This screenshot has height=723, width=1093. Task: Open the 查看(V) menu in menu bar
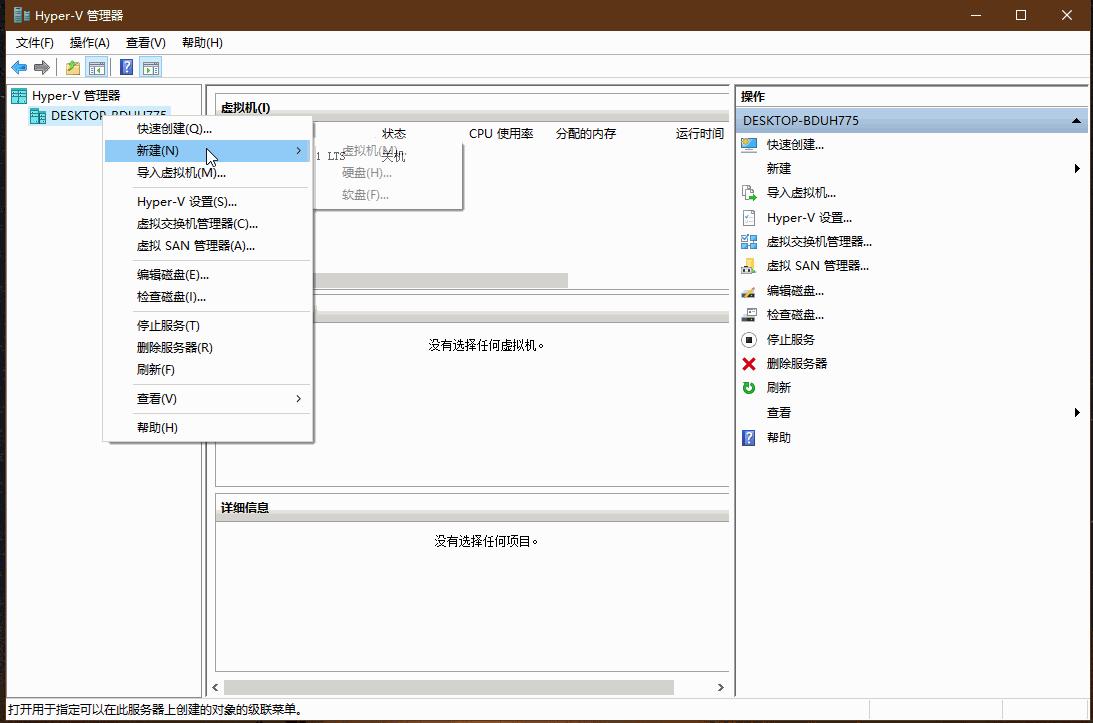(143, 42)
